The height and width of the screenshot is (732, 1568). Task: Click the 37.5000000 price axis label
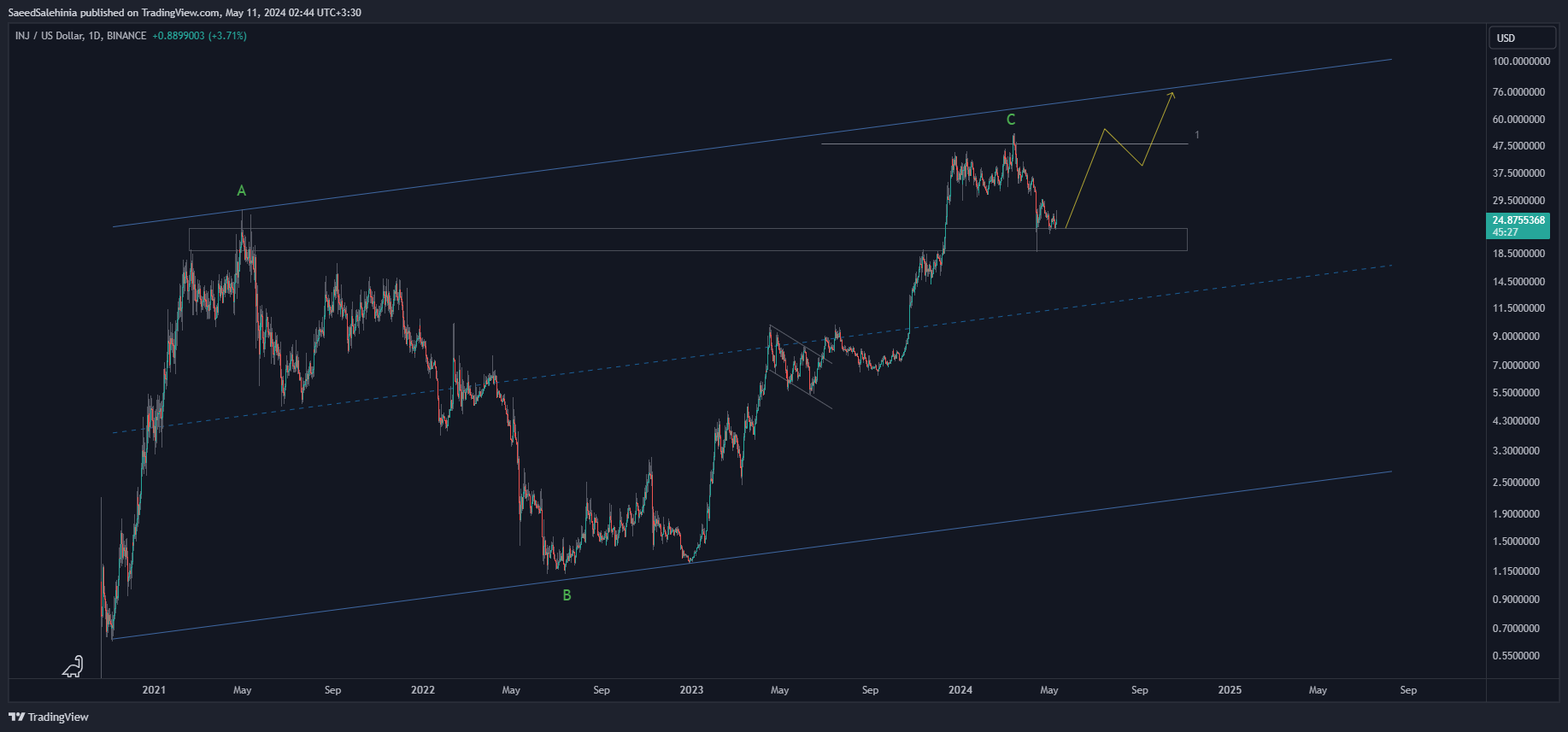pos(1518,173)
